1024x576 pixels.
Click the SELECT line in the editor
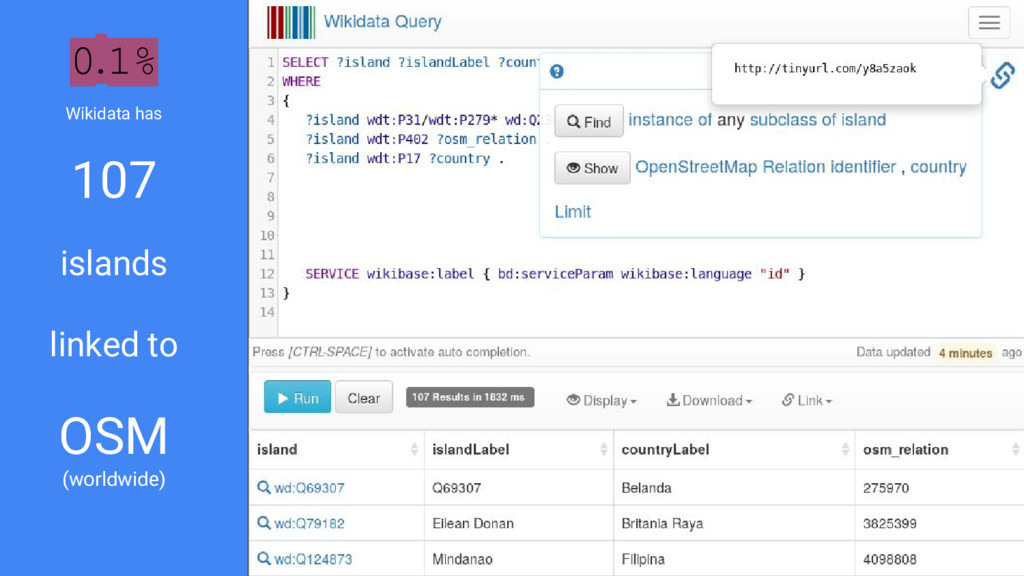(x=410, y=62)
